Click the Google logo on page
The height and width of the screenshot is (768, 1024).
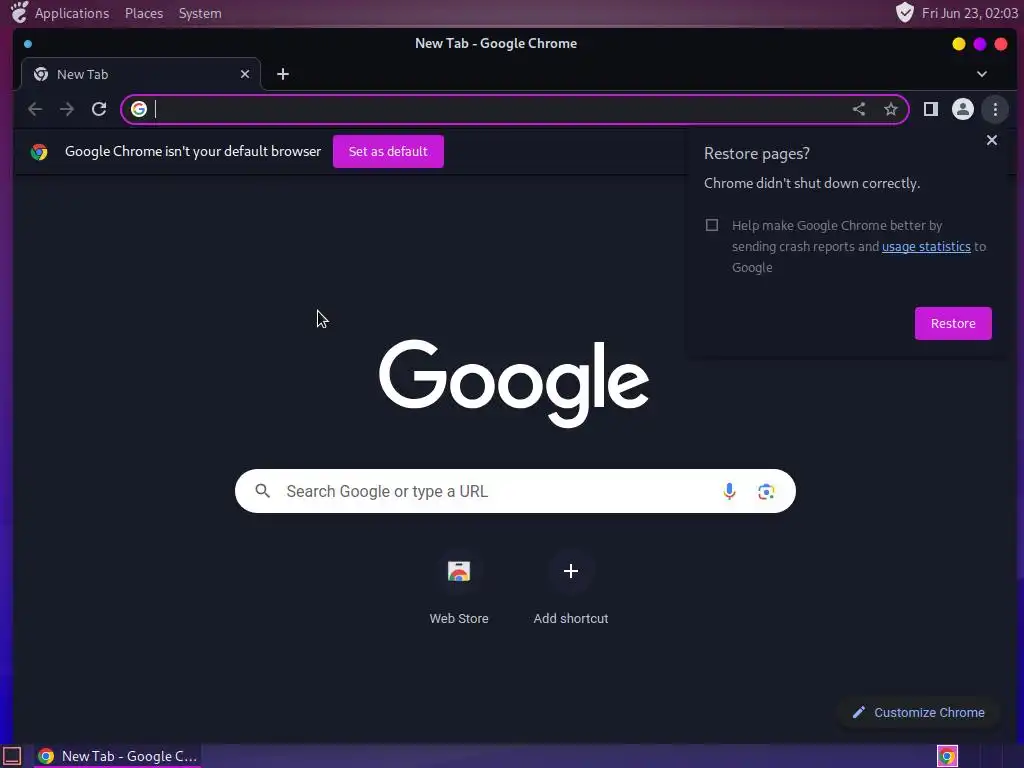pyautogui.click(x=514, y=383)
